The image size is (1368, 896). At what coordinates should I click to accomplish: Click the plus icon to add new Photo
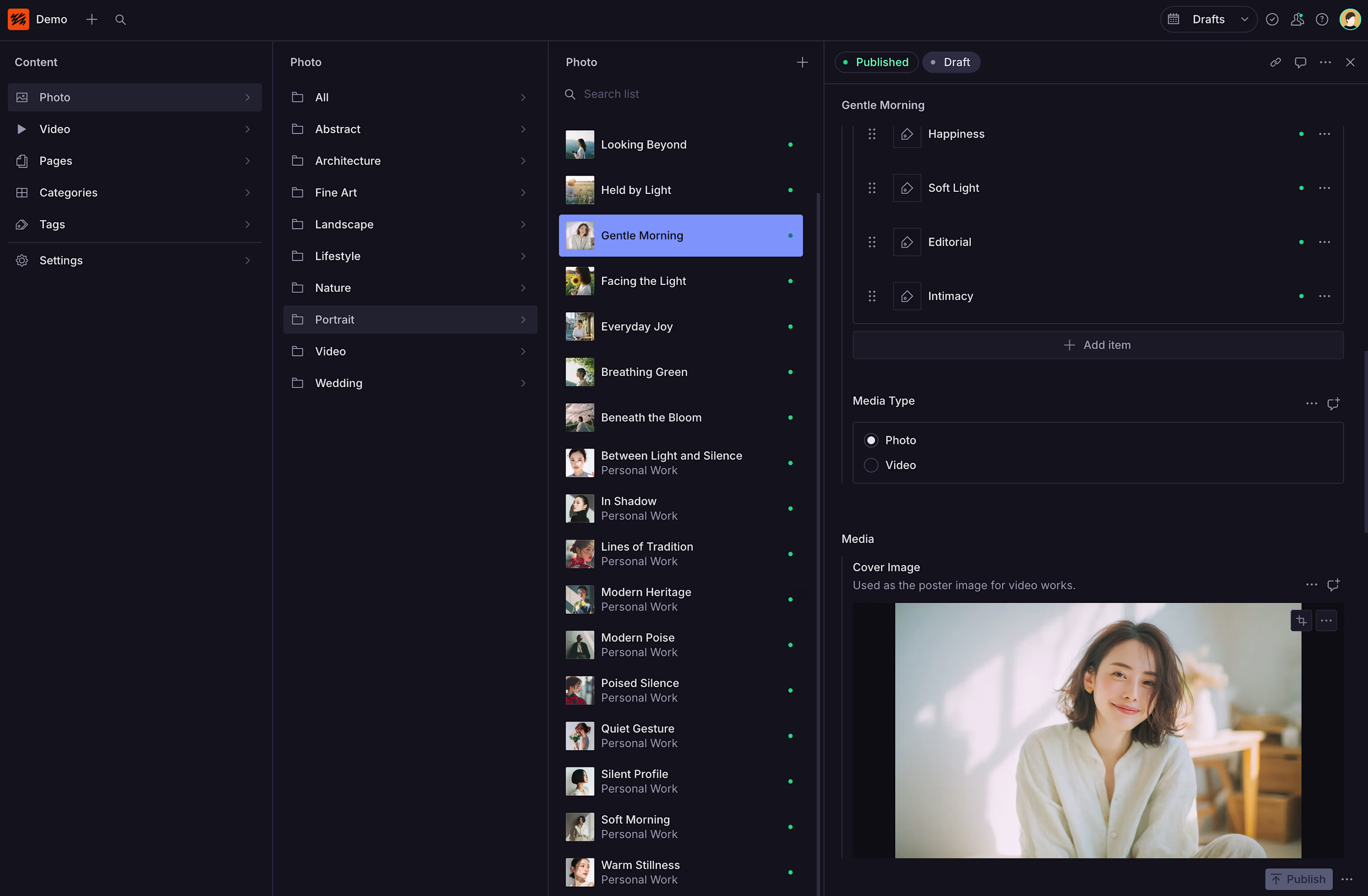coord(802,62)
